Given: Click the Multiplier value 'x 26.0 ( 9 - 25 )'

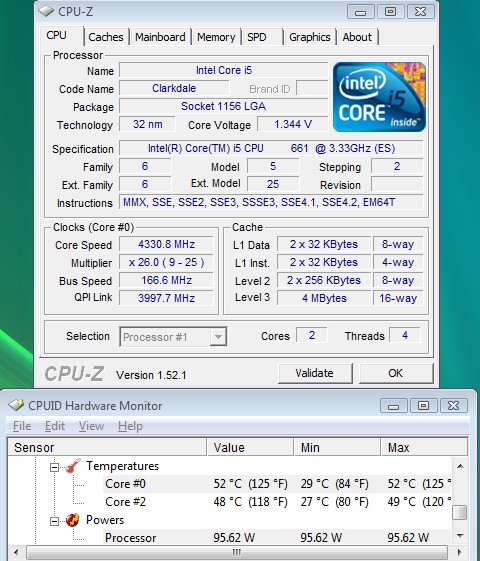Looking at the screenshot, I should 166,262.
